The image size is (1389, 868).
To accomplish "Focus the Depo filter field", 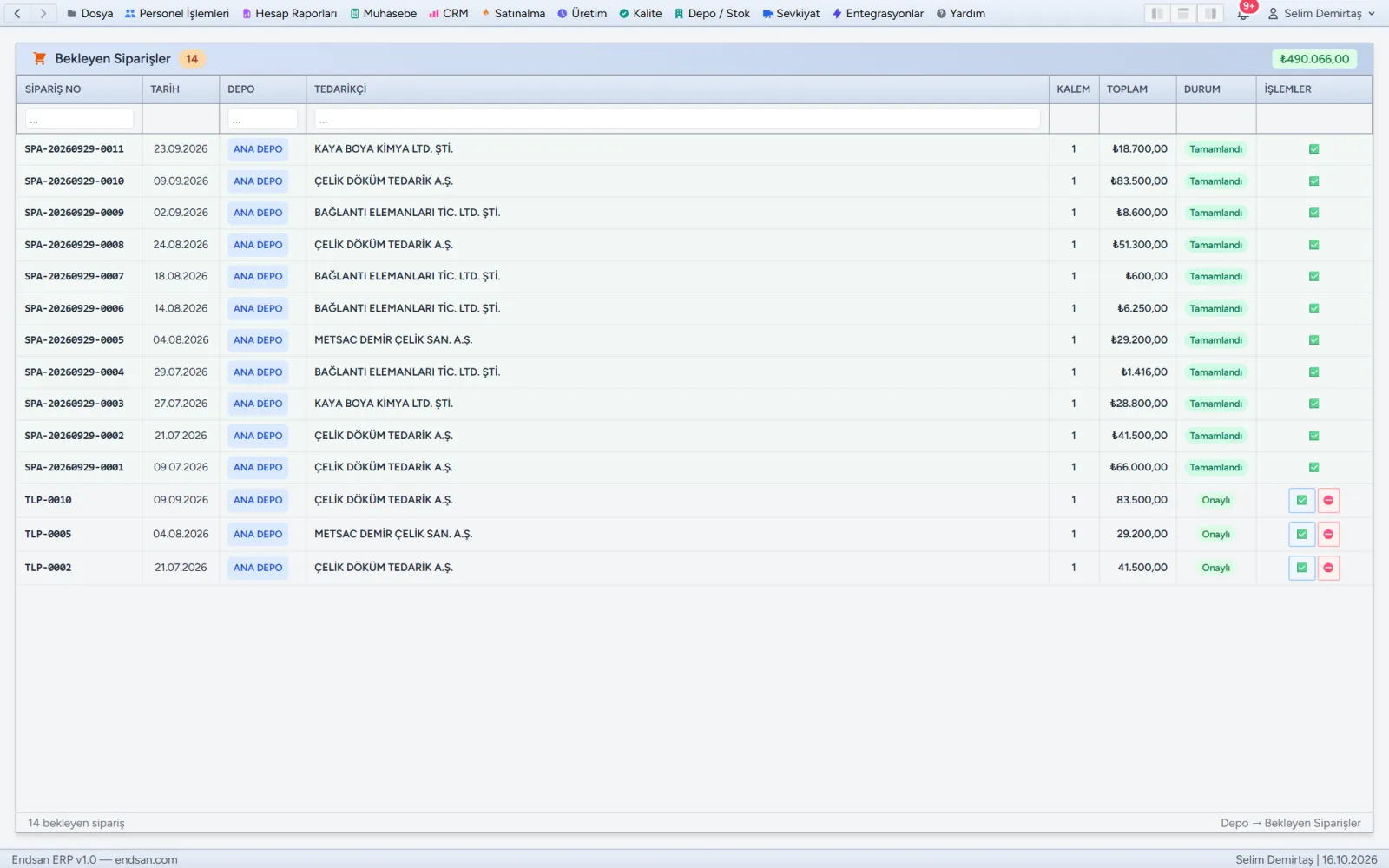I will (262, 119).
